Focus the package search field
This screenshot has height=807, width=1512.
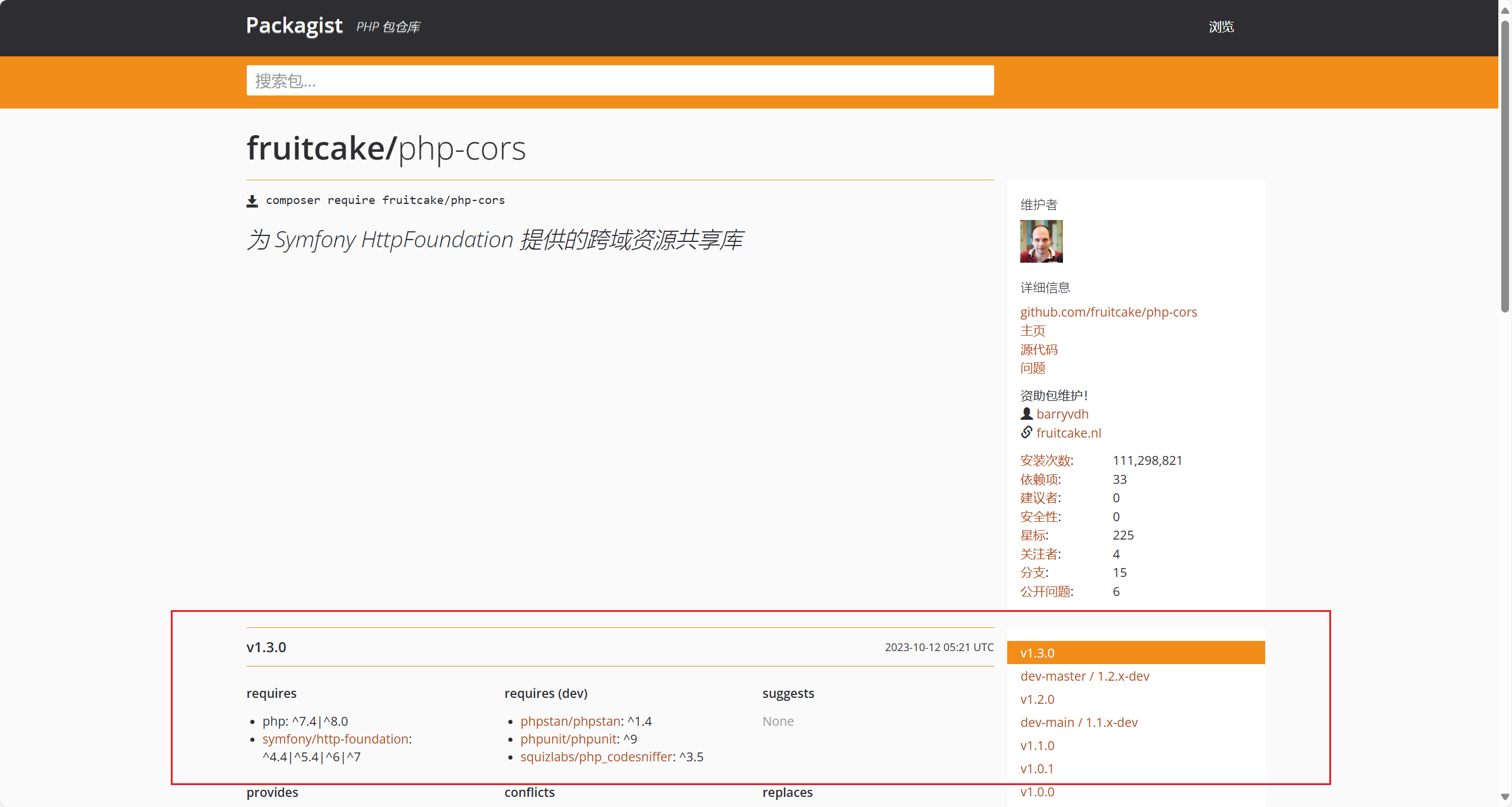[x=620, y=81]
